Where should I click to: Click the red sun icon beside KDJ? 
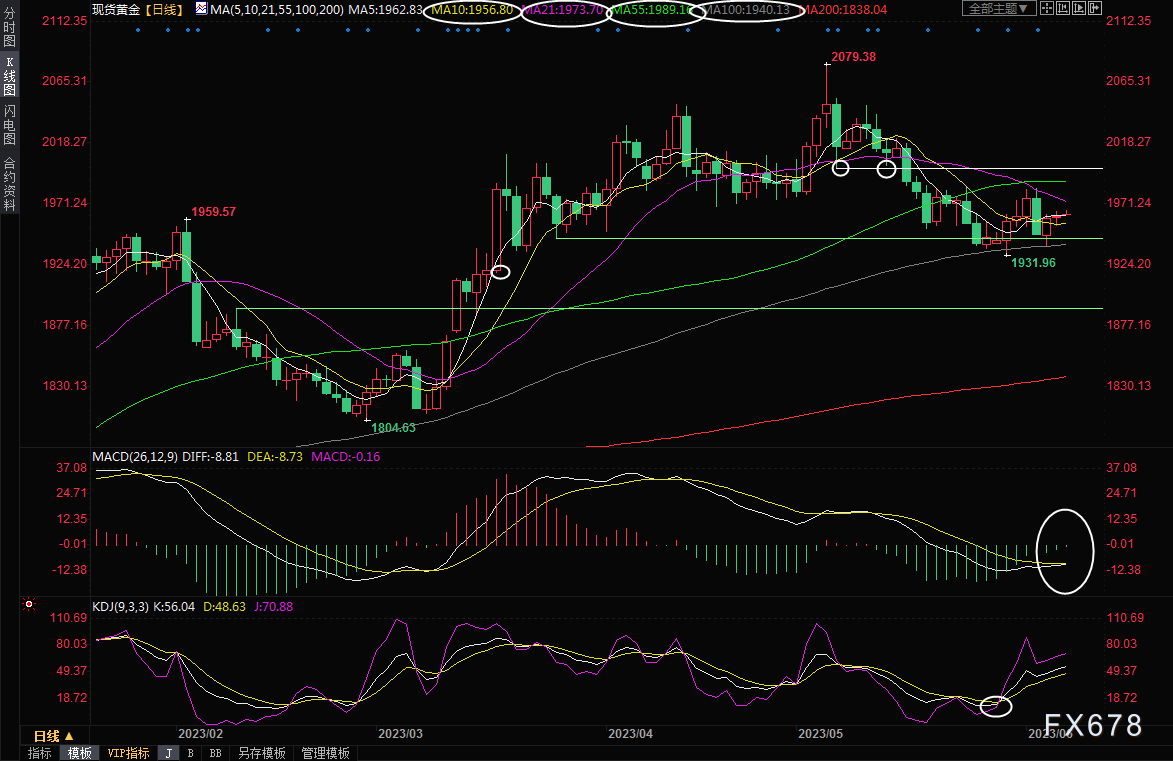[28, 605]
